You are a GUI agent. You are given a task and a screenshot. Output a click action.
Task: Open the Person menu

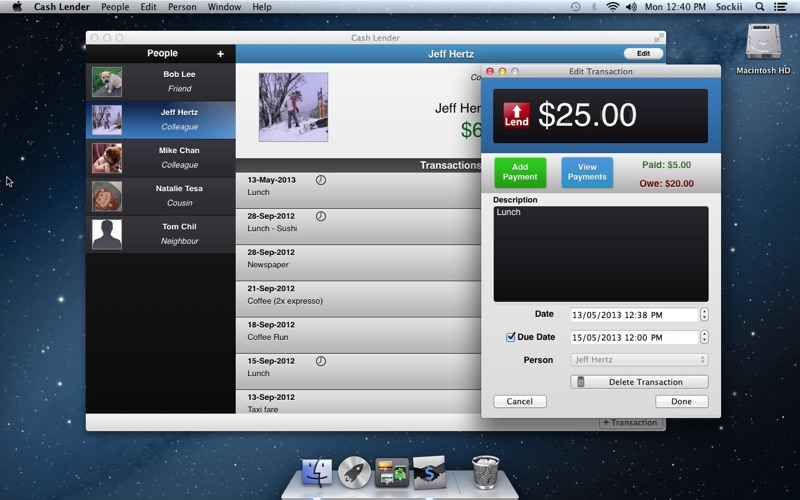coord(182,7)
